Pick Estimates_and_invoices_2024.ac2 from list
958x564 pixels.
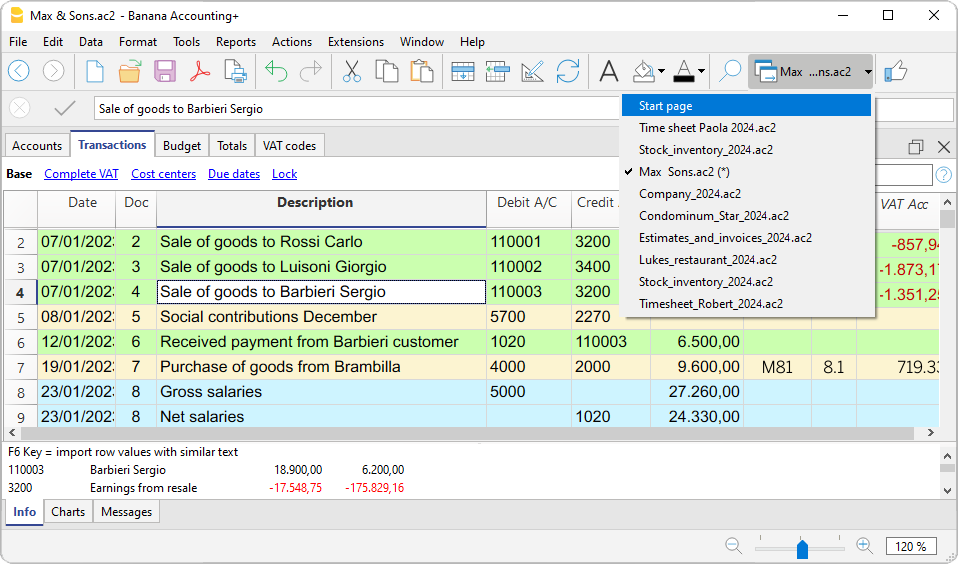[746, 238]
